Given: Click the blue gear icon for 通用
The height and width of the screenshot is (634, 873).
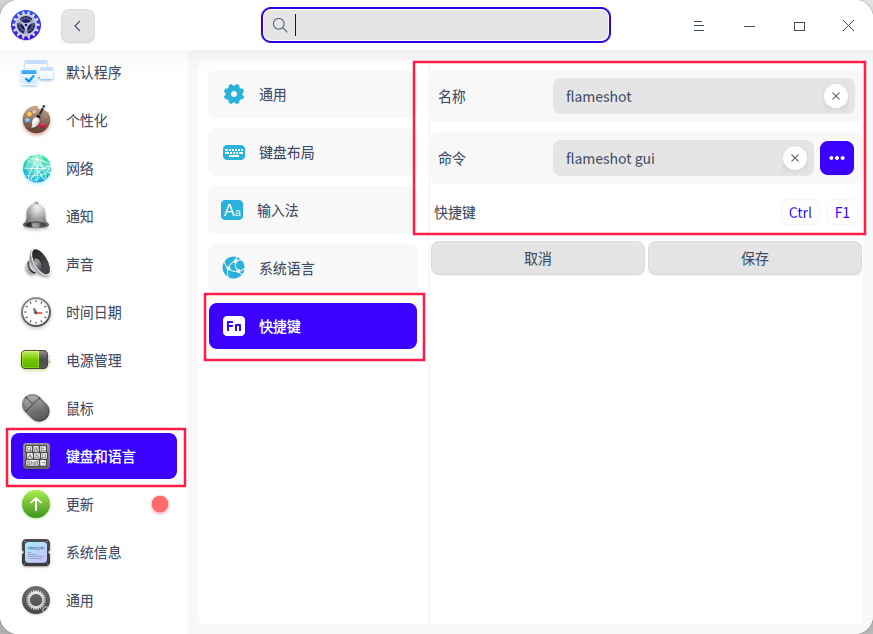Looking at the screenshot, I should [x=234, y=94].
